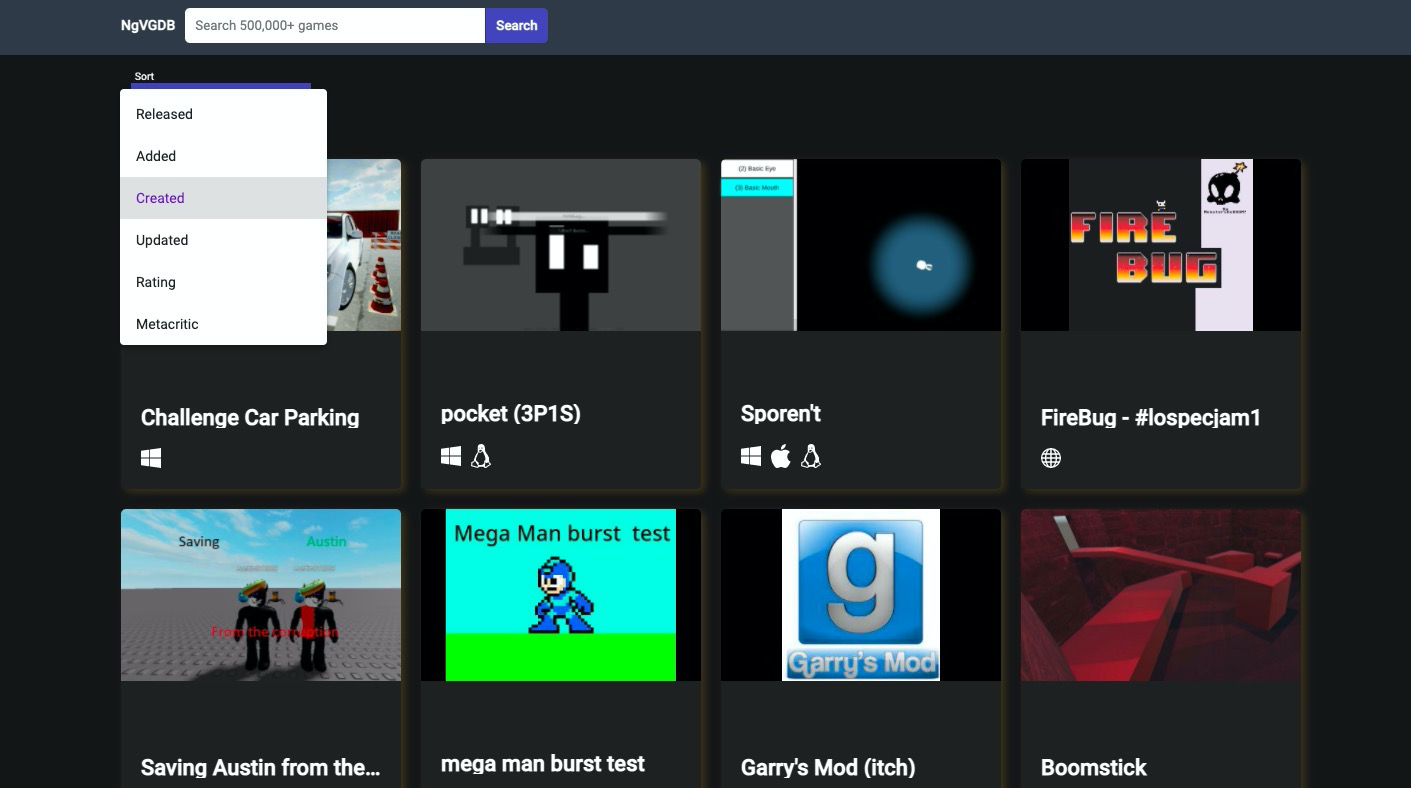The height and width of the screenshot is (788, 1411).
Task: Click the Apple platform icon under Sporen't
Action: (780, 455)
